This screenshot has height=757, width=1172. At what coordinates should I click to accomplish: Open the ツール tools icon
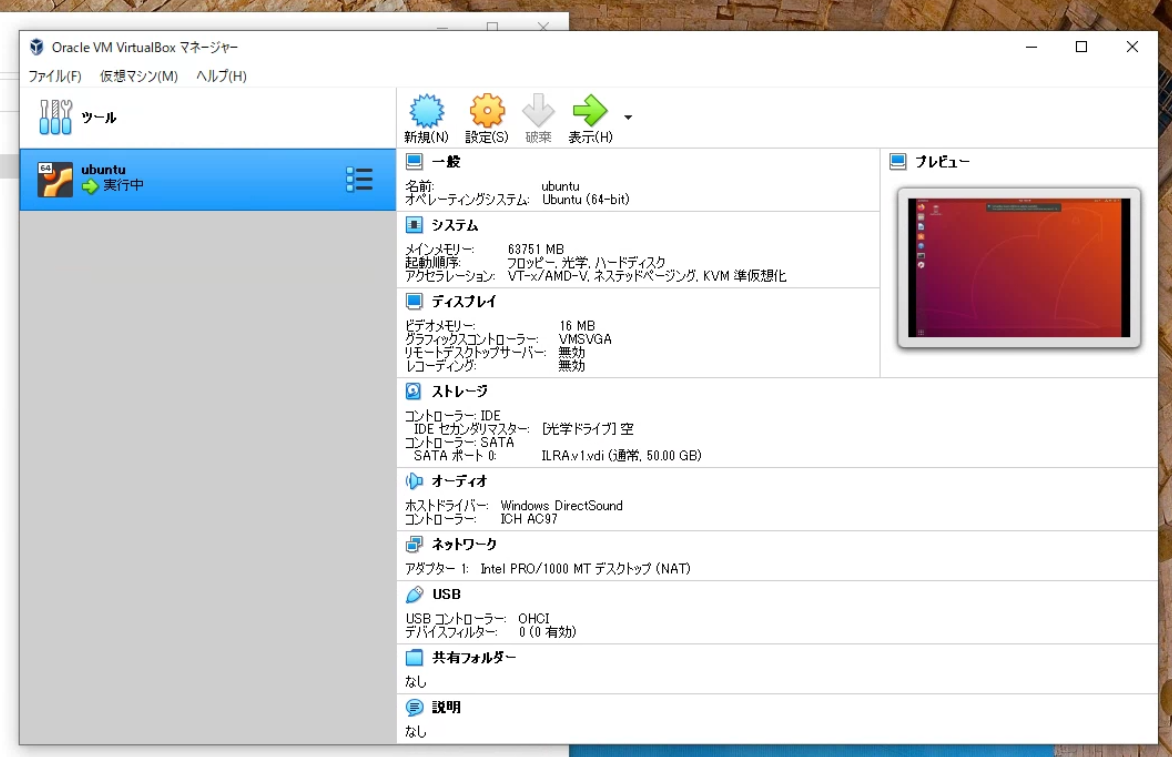[x=55, y=117]
